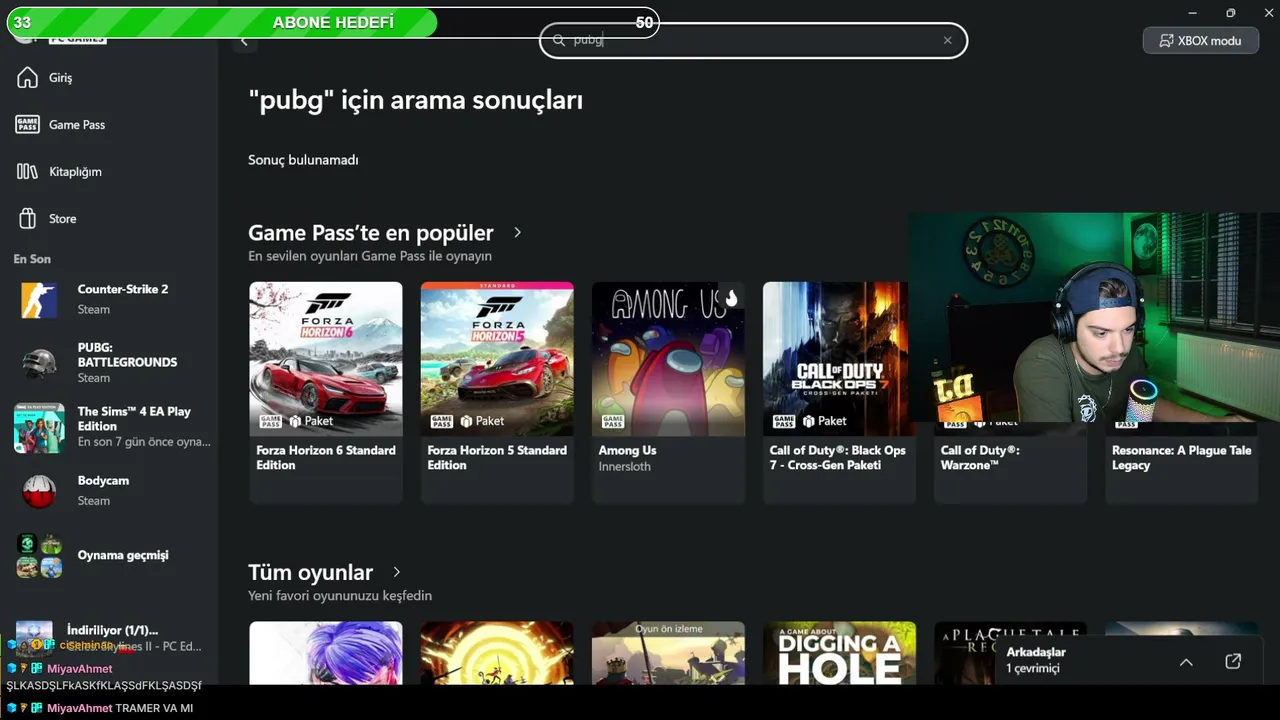Viewport: 1280px width, 720px height.
Task: Switch to XBOX modu
Action: pyautogui.click(x=1201, y=41)
